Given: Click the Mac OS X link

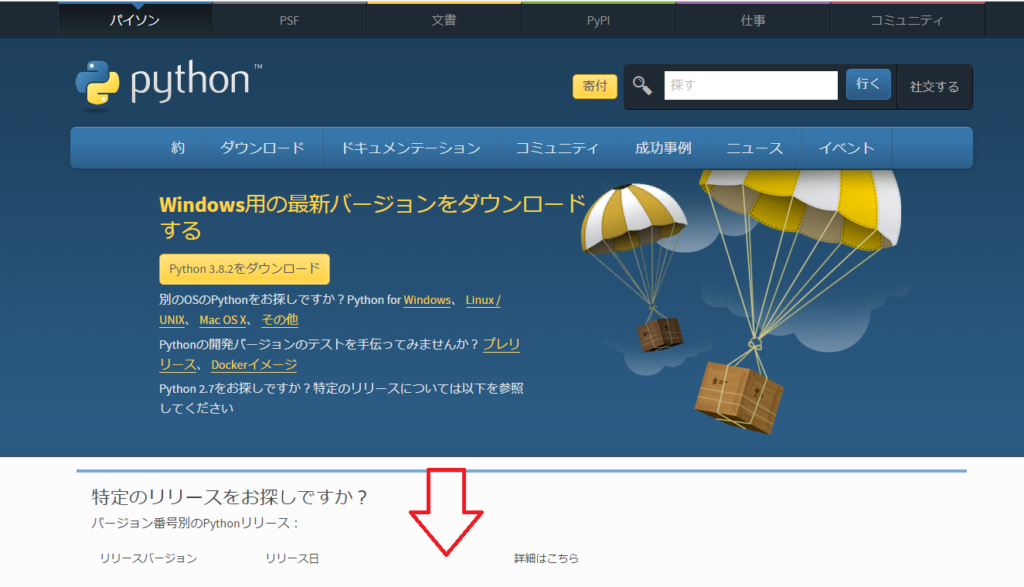Looking at the screenshot, I should coord(220,320).
